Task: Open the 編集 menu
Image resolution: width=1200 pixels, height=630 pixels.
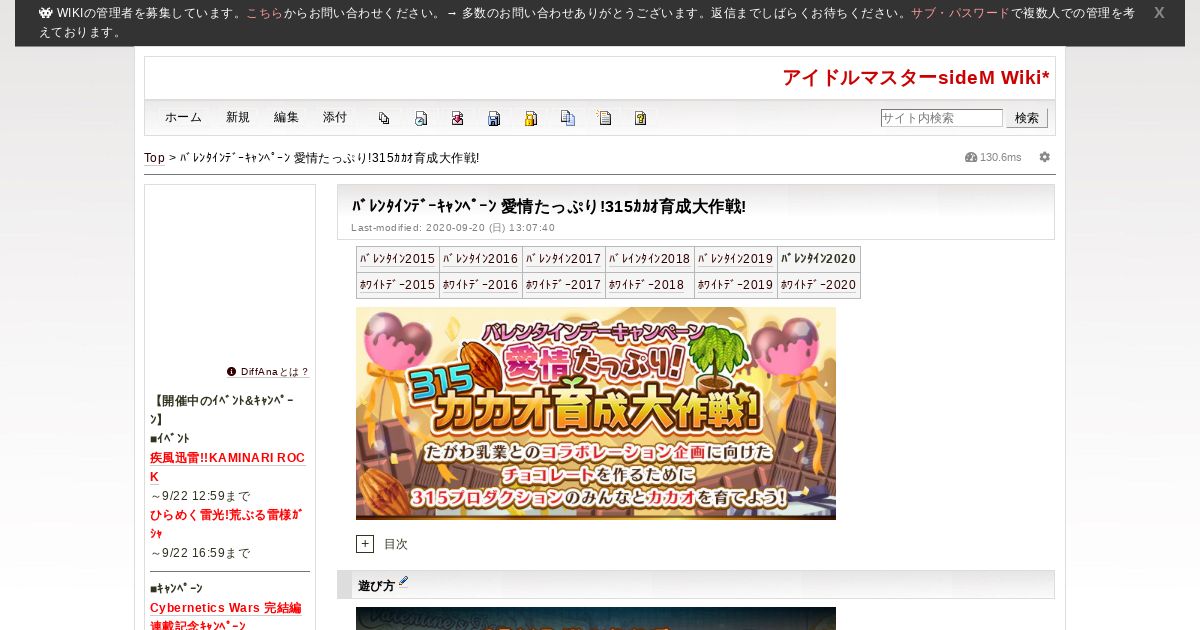Action: 286,117
